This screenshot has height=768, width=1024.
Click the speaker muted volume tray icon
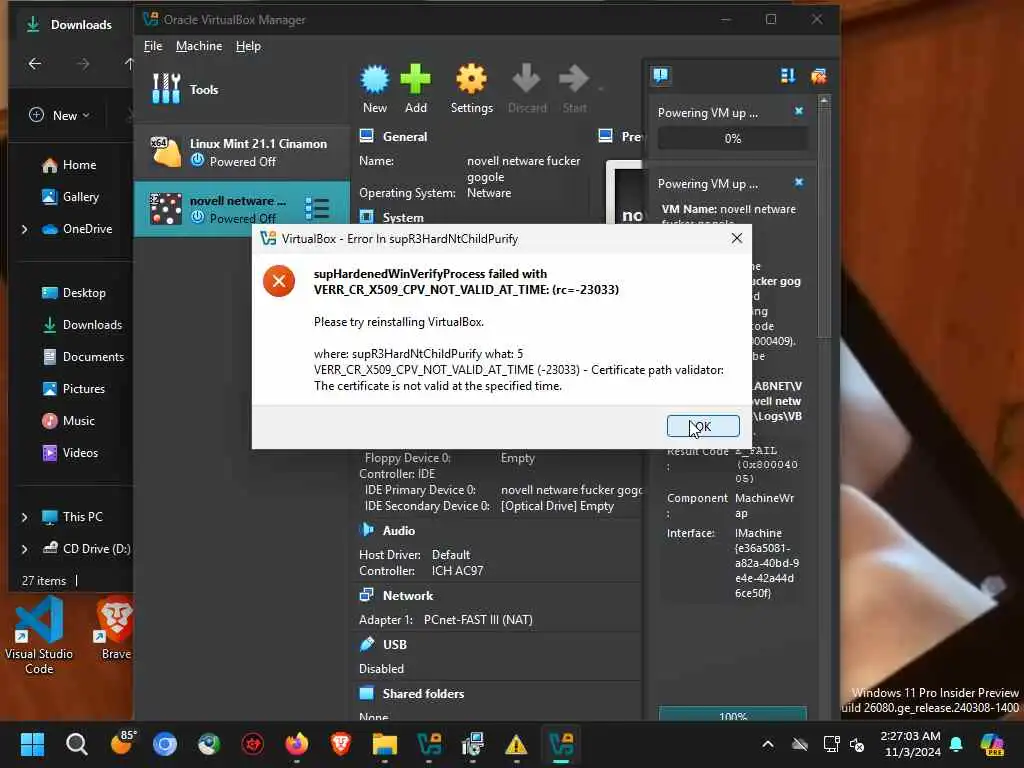(857, 744)
